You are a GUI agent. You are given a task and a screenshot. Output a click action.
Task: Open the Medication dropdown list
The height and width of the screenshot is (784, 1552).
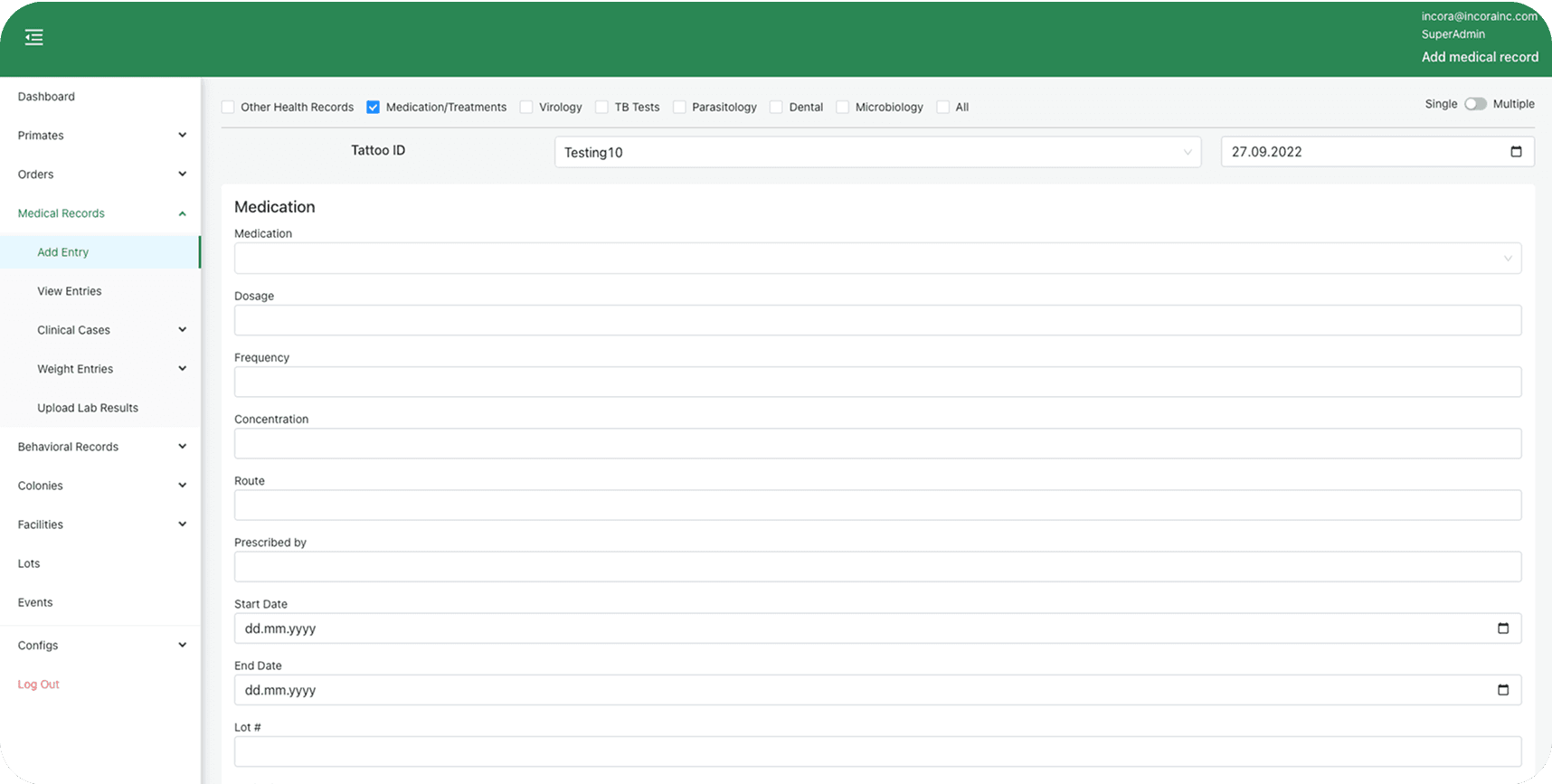876,259
